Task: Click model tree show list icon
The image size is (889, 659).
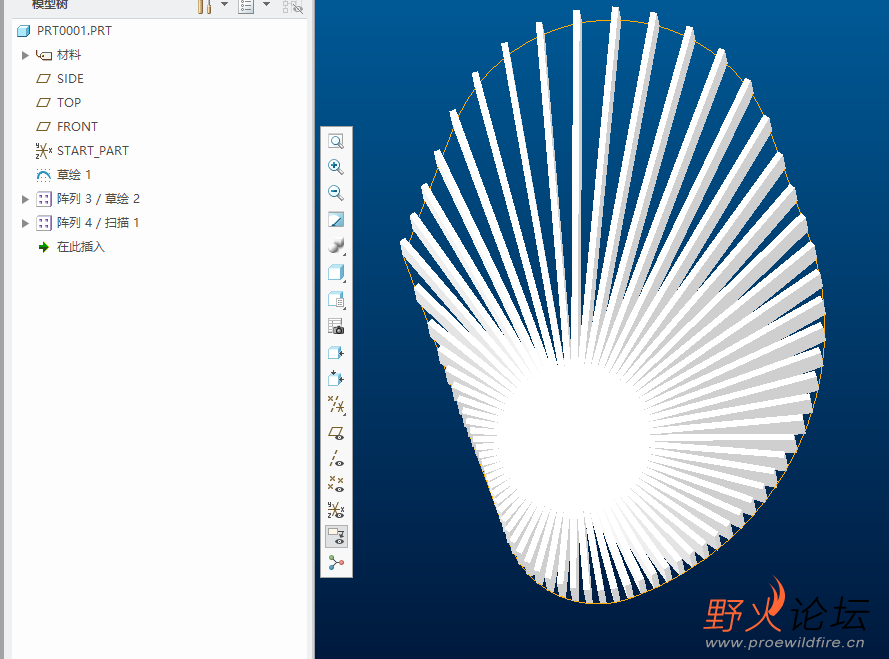Action: (245, 6)
